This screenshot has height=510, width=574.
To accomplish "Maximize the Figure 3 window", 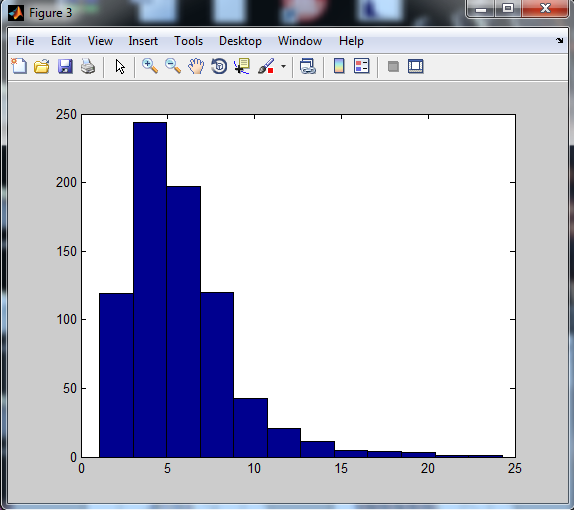I will click(508, 8).
